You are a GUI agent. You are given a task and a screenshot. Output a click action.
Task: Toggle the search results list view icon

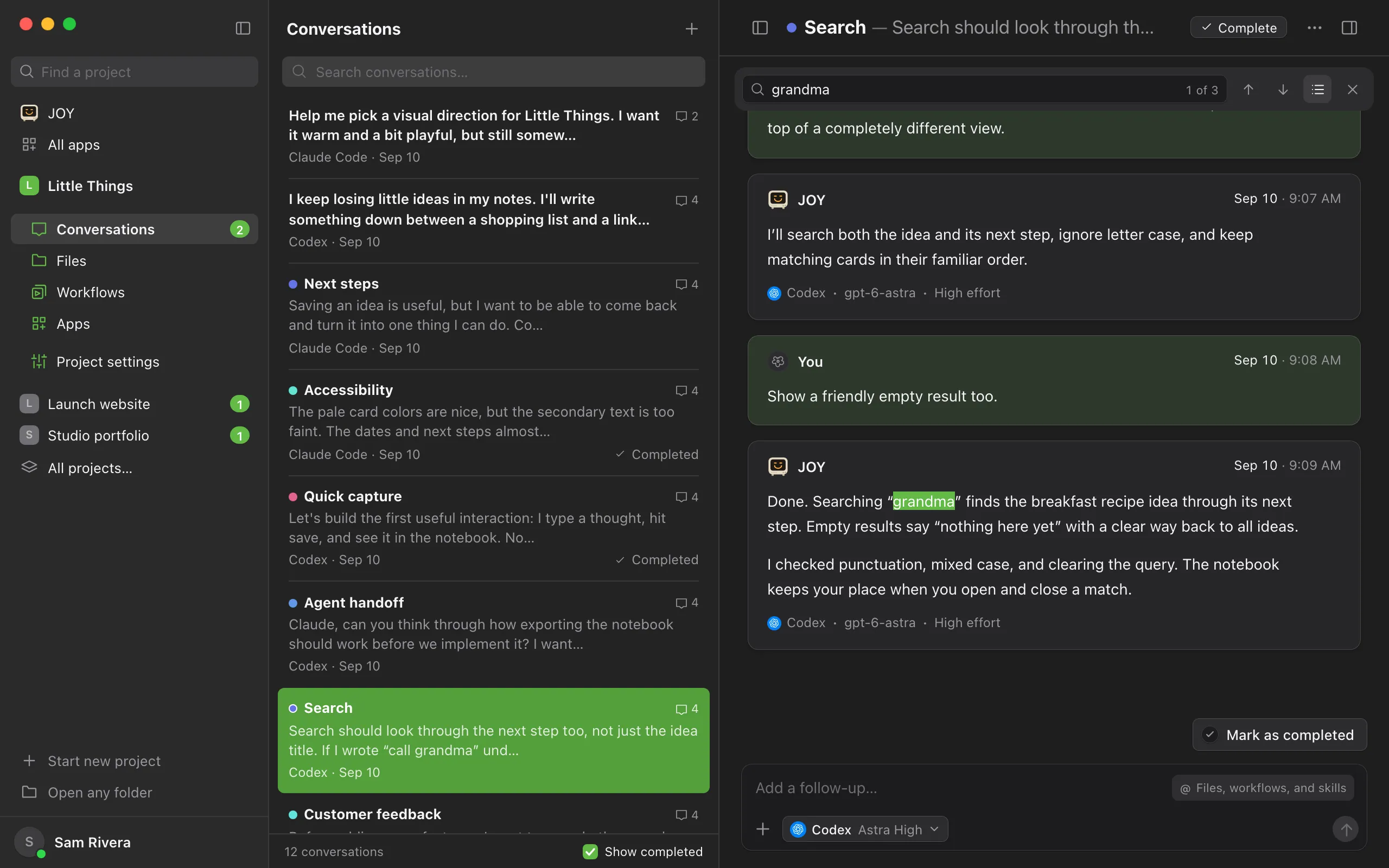tap(1317, 90)
